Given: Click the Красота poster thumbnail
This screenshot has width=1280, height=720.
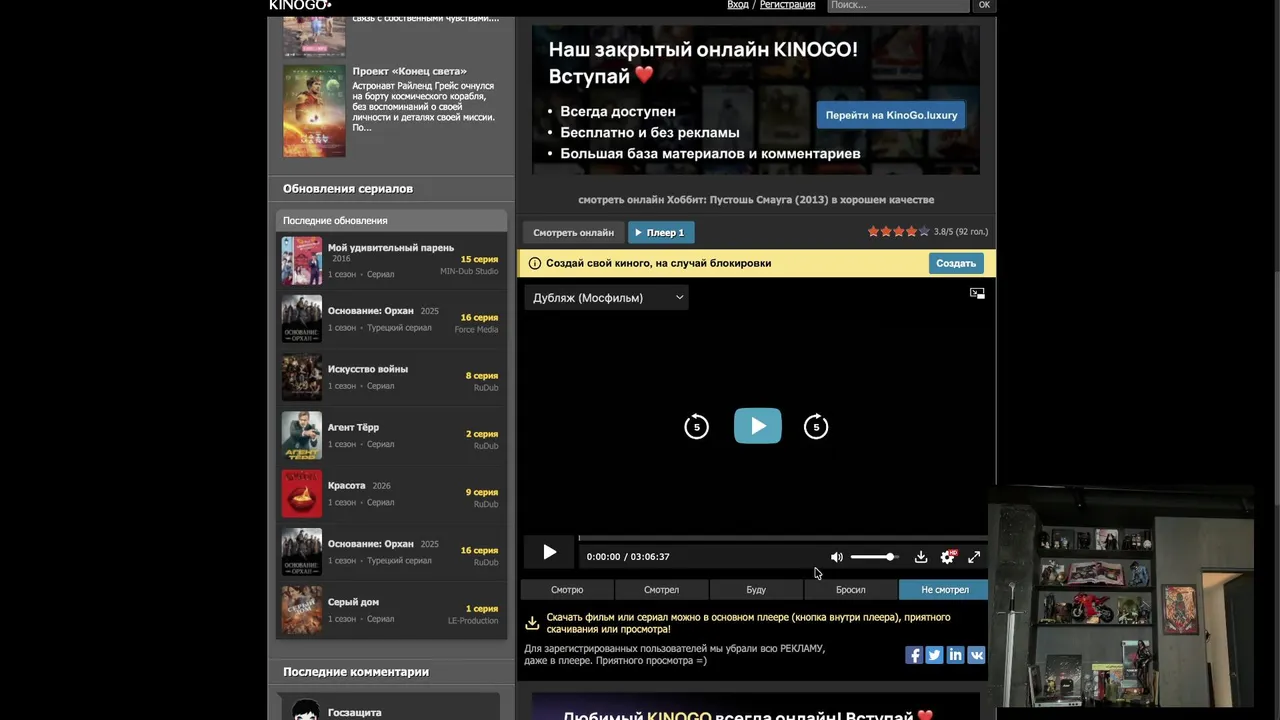Looking at the screenshot, I should 301,494.
